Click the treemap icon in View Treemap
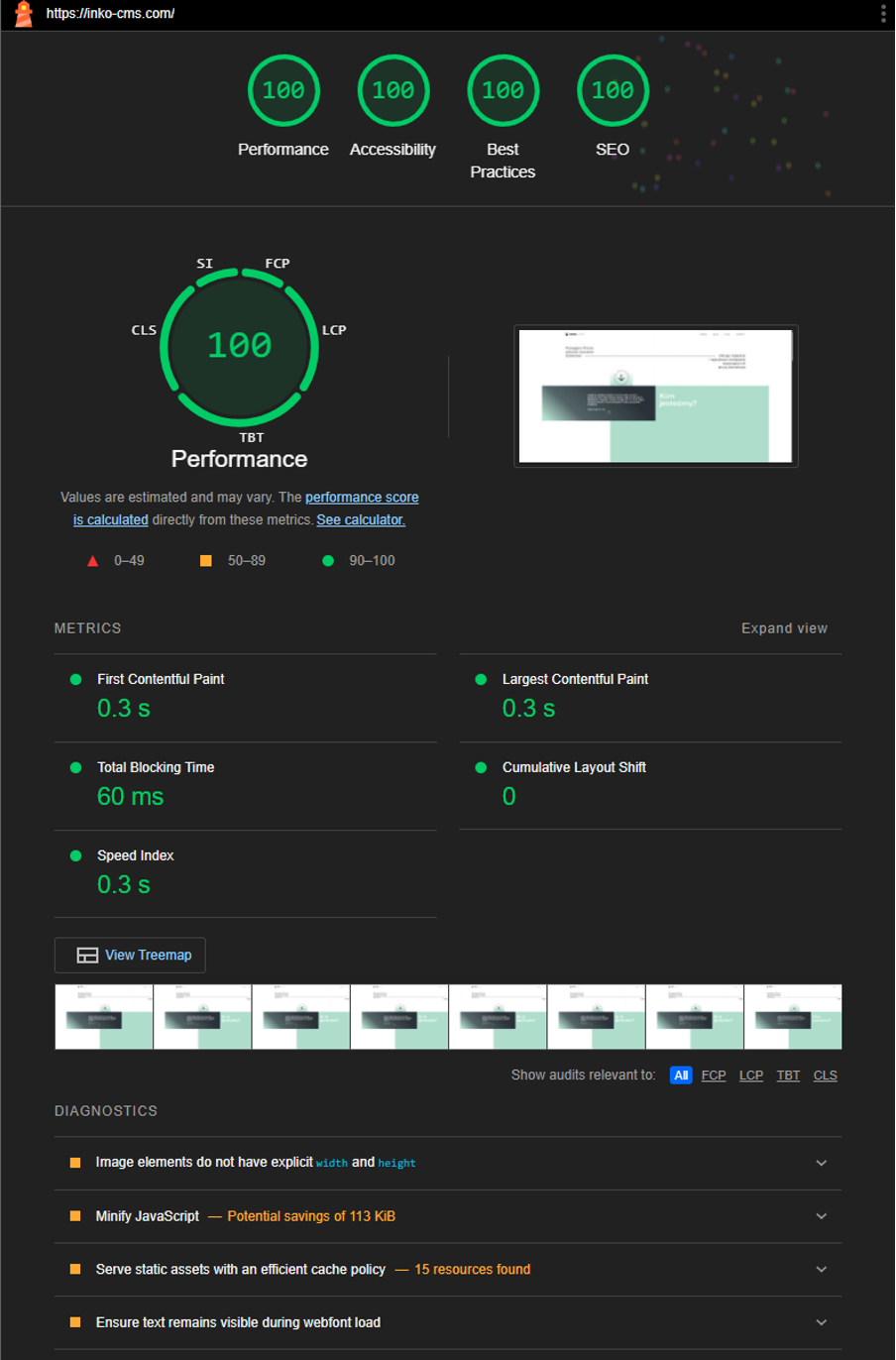 (x=87, y=956)
